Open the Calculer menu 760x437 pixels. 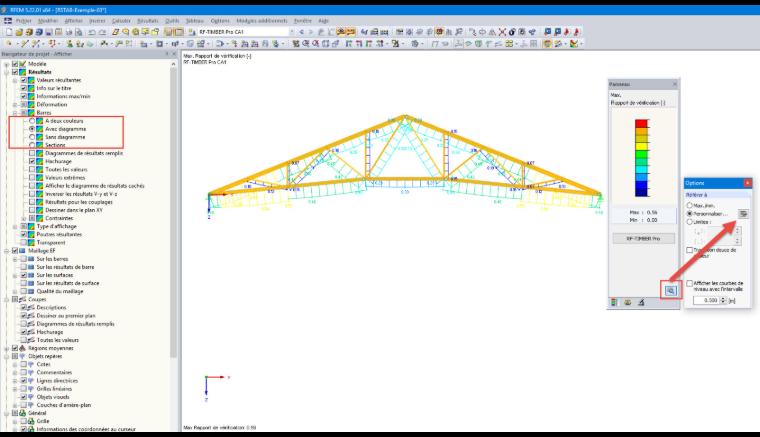pyautogui.click(x=121, y=21)
